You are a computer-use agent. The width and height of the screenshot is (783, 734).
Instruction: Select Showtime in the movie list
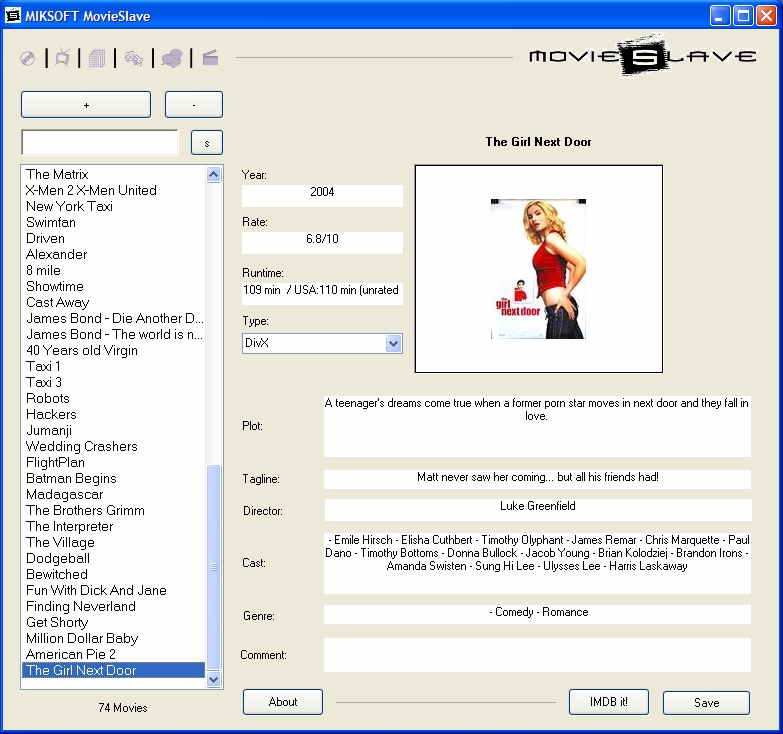(x=114, y=286)
